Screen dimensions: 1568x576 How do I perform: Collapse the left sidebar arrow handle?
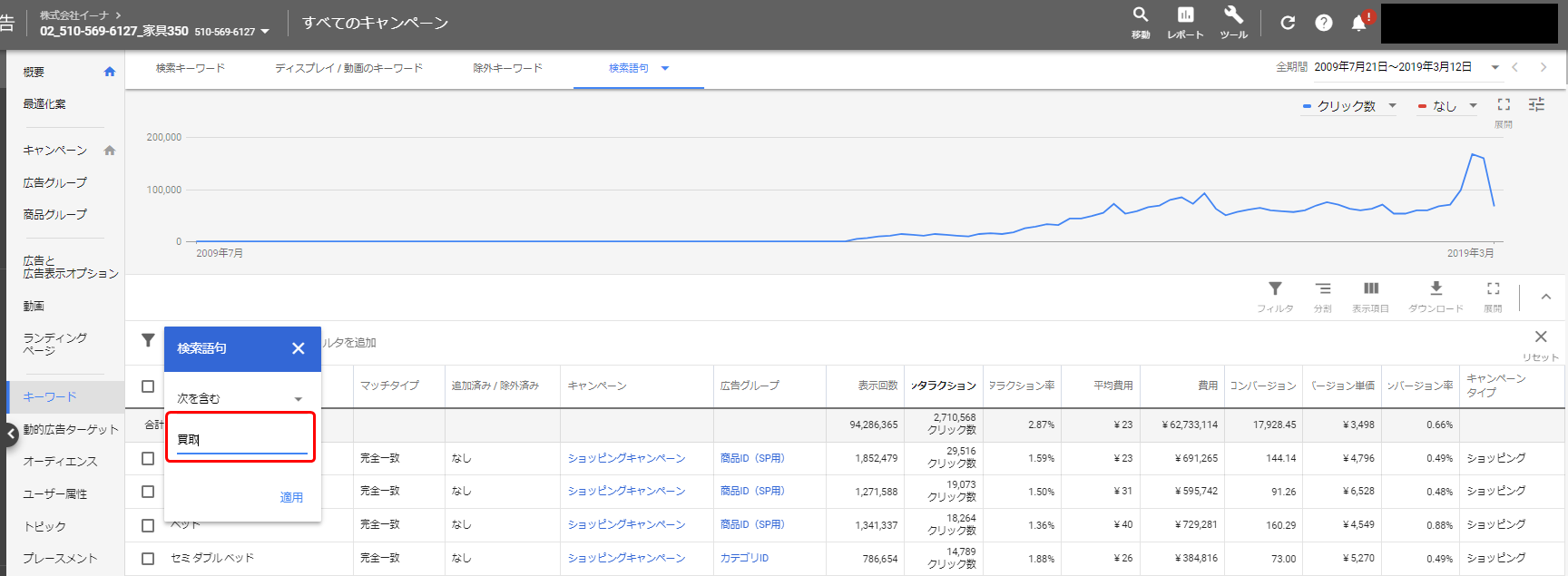[11, 434]
